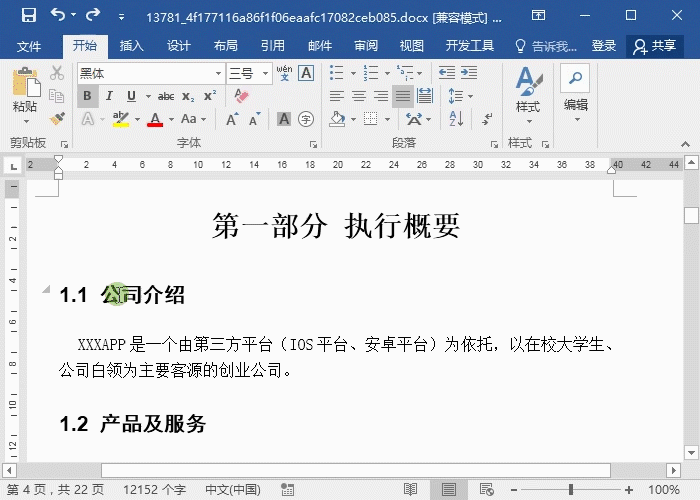The width and height of the screenshot is (700, 500).
Task: Move the zoom slider handle
Action: (571, 489)
